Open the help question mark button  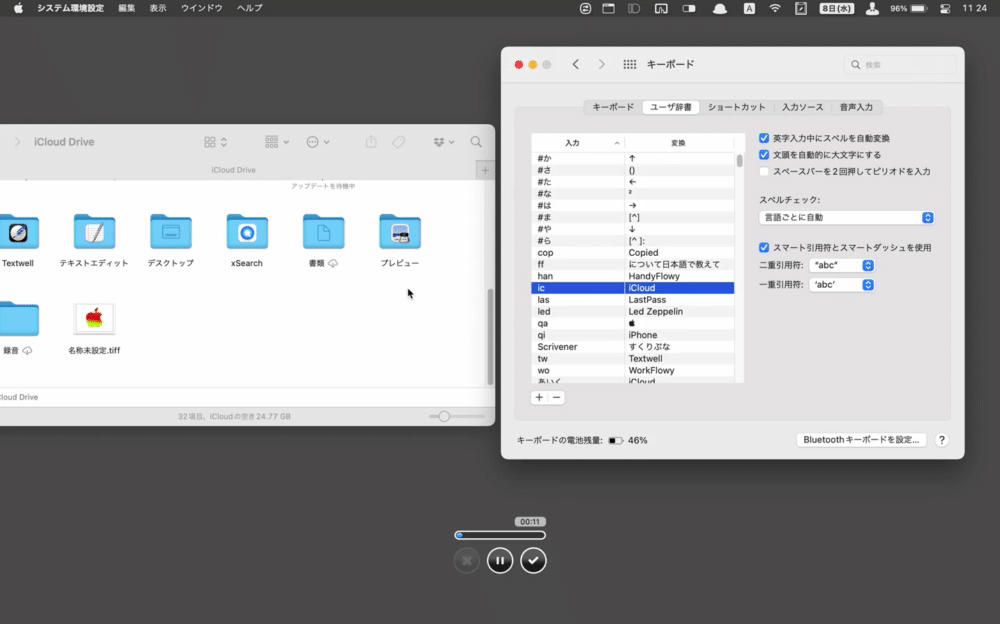coord(941,440)
